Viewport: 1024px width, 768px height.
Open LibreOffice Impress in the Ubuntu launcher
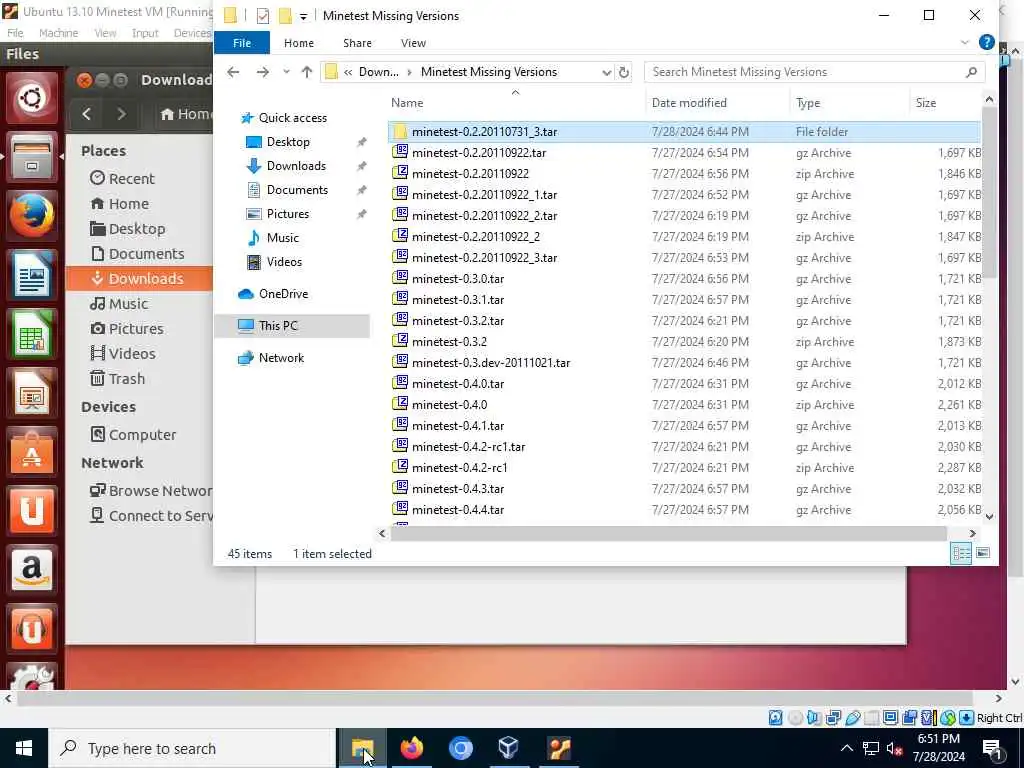click(31, 392)
